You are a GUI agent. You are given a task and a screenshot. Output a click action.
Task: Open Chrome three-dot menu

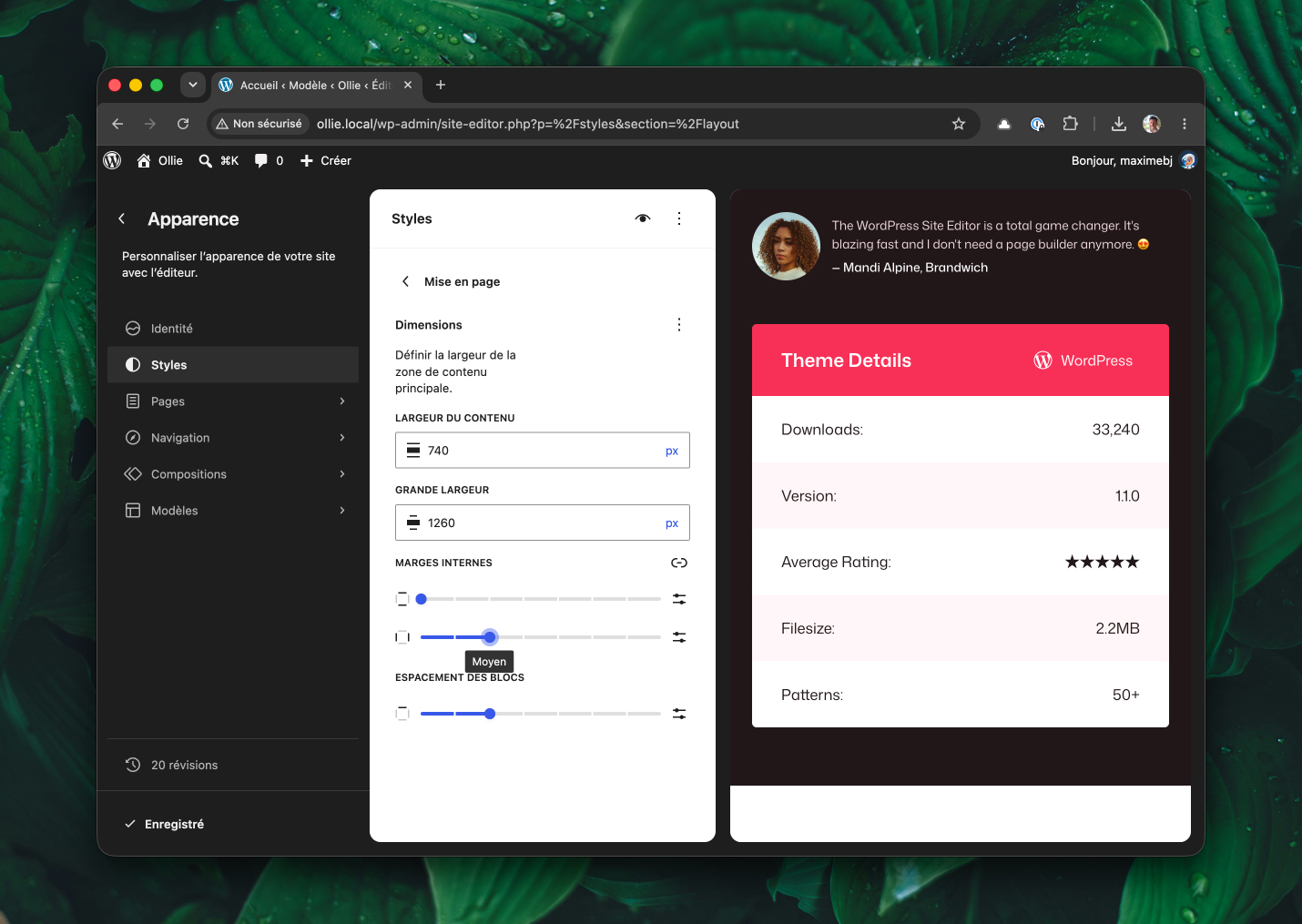point(1185,124)
